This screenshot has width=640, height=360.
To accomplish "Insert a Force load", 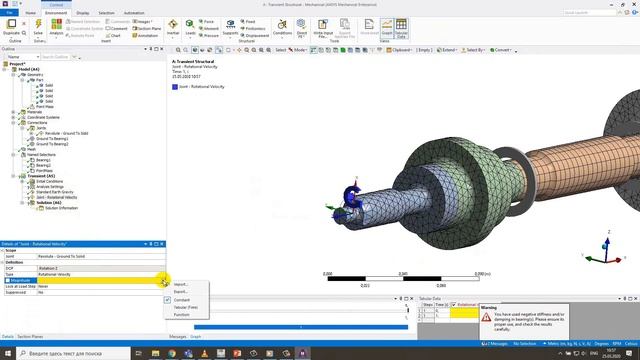I will click(x=207, y=22).
